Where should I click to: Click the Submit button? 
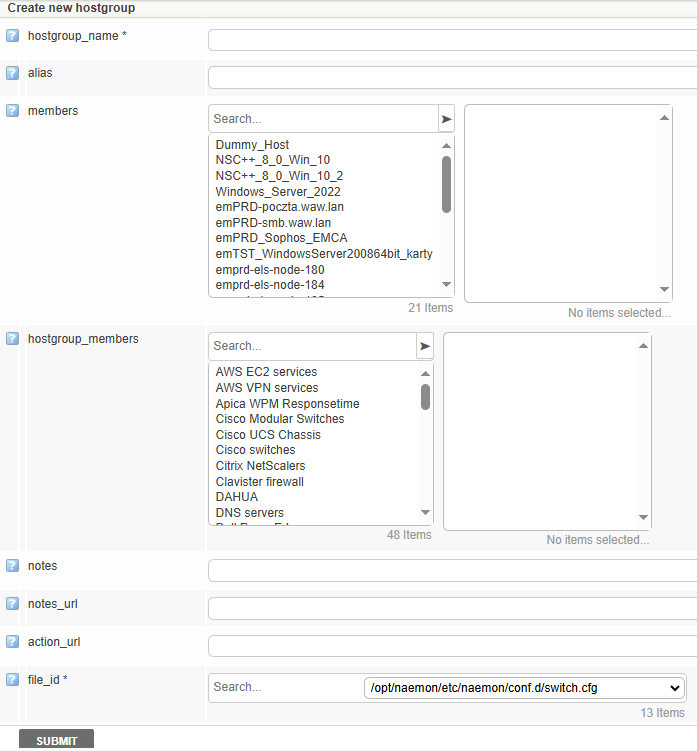(x=56, y=740)
